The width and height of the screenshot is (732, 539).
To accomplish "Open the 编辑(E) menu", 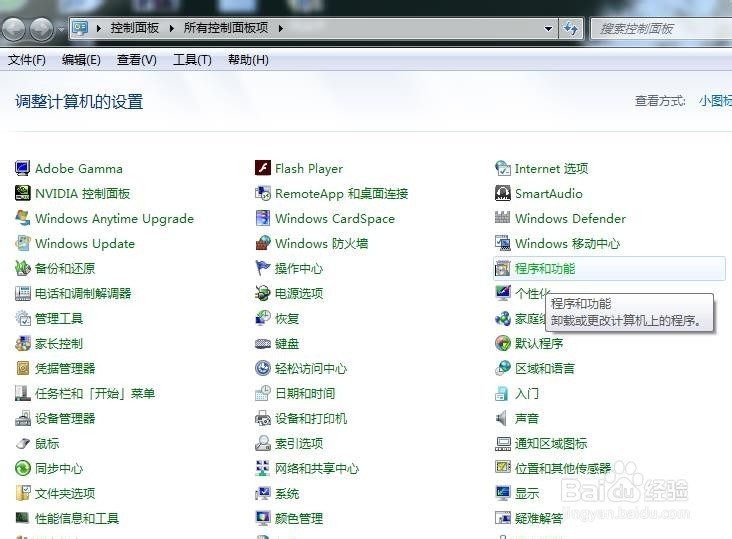I will [x=81, y=60].
